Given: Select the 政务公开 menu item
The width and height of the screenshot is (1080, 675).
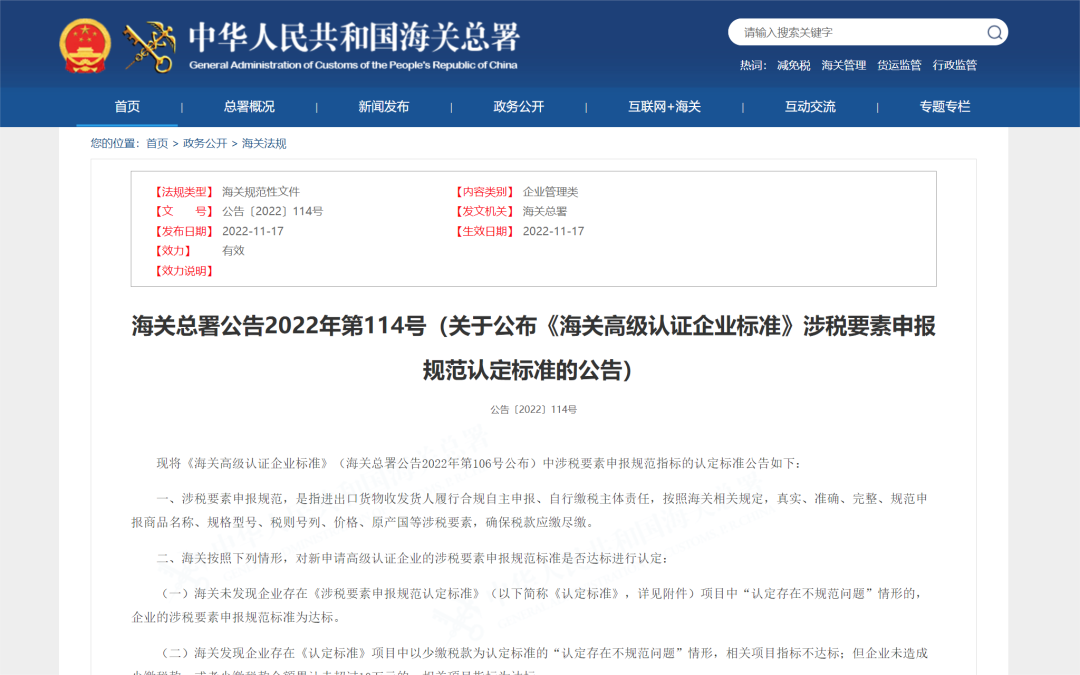Looking at the screenshot, I should (519, 107).
